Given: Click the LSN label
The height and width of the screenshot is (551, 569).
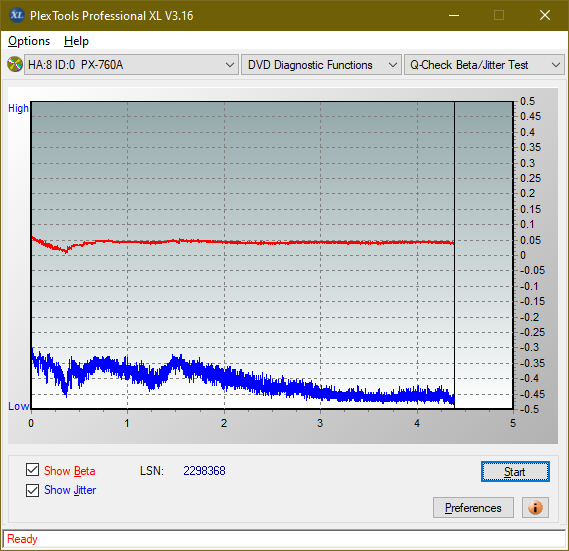Looking at the screenshot, I should (x=152, y=471).
